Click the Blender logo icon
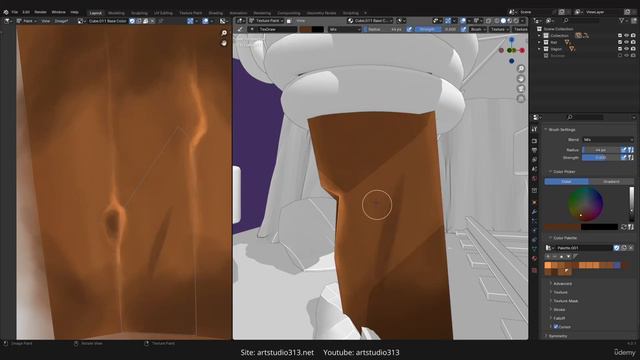 tap(6, 12)
